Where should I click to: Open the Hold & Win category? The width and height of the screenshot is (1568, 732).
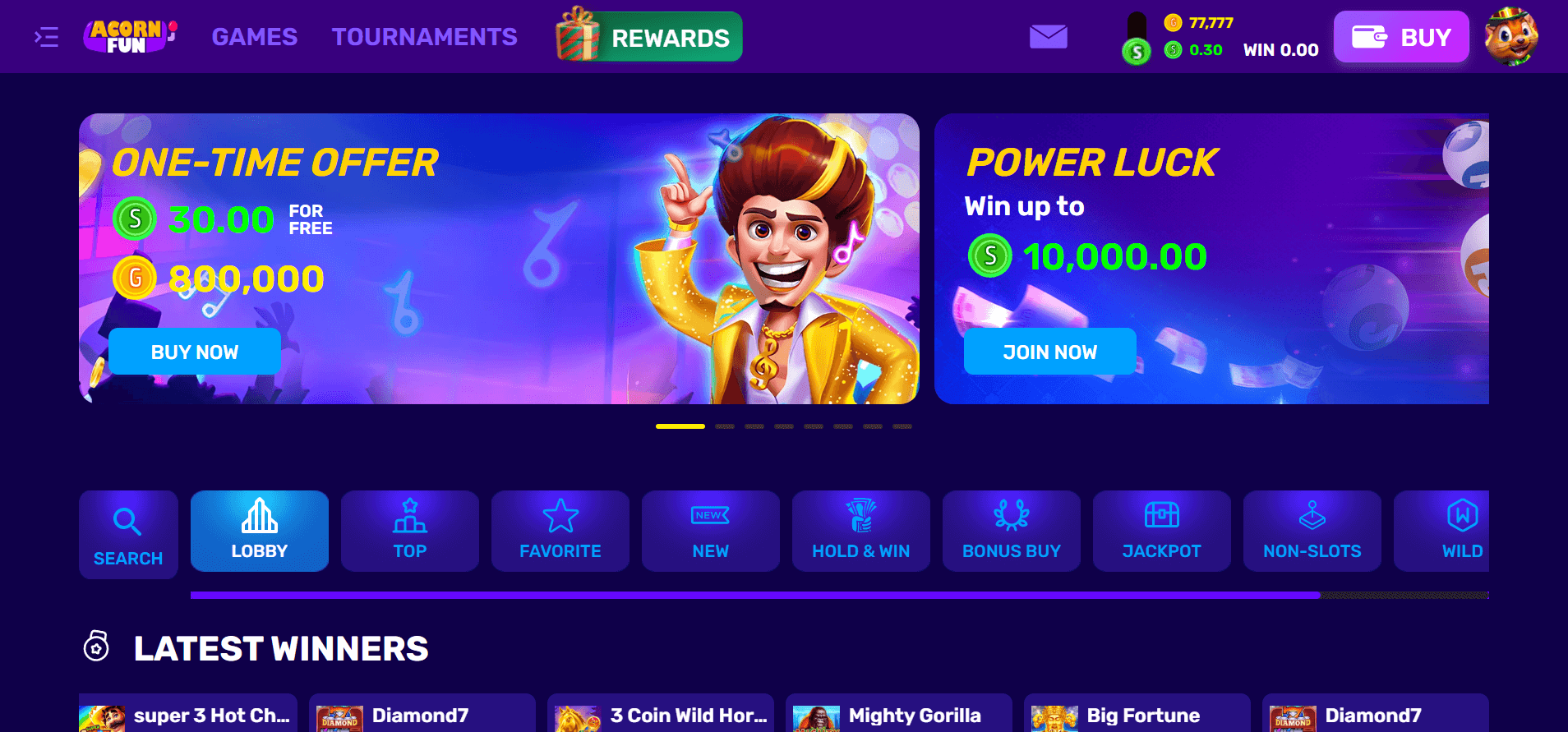point(861,531)
